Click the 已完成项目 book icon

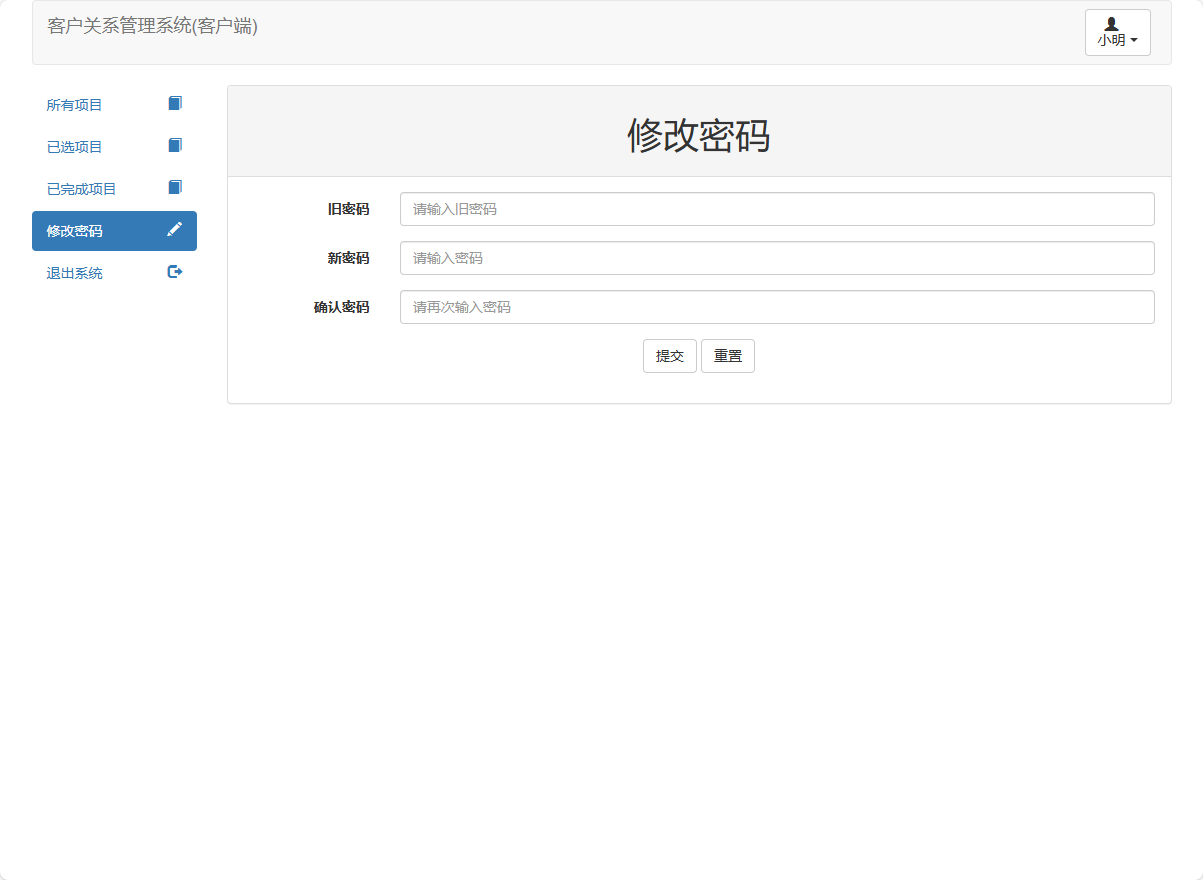point(175,187)
